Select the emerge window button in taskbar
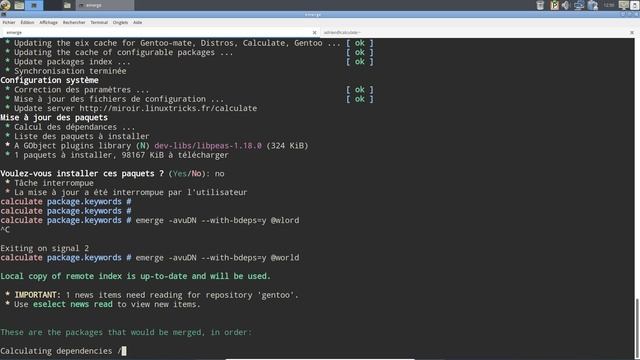 tap(105, 5)
